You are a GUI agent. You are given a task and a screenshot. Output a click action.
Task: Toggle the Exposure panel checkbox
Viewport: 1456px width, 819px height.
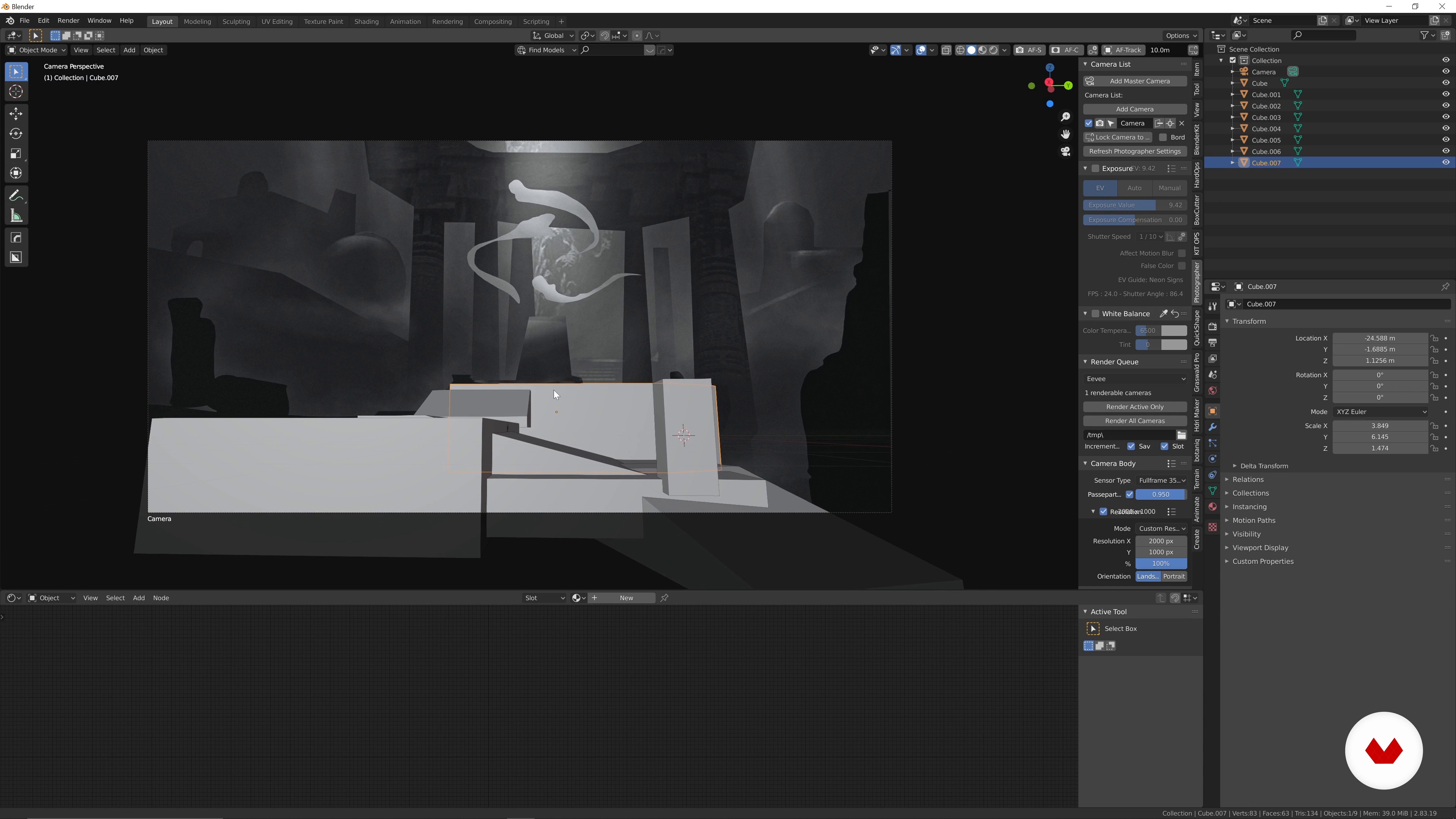coord(1095,168)
